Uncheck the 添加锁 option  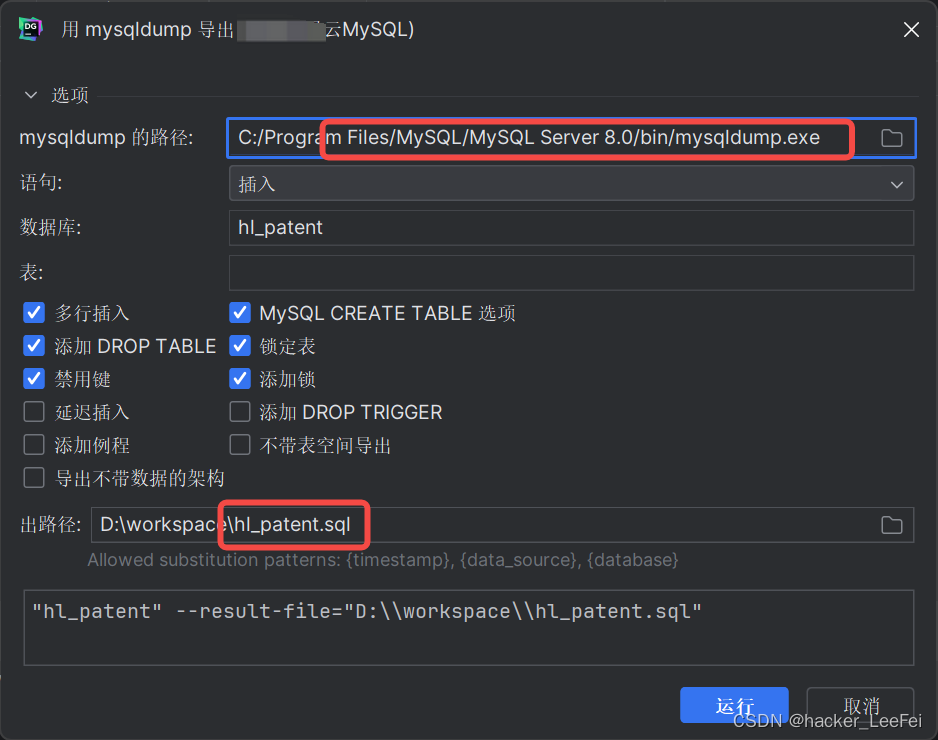[x=240, y=378]
